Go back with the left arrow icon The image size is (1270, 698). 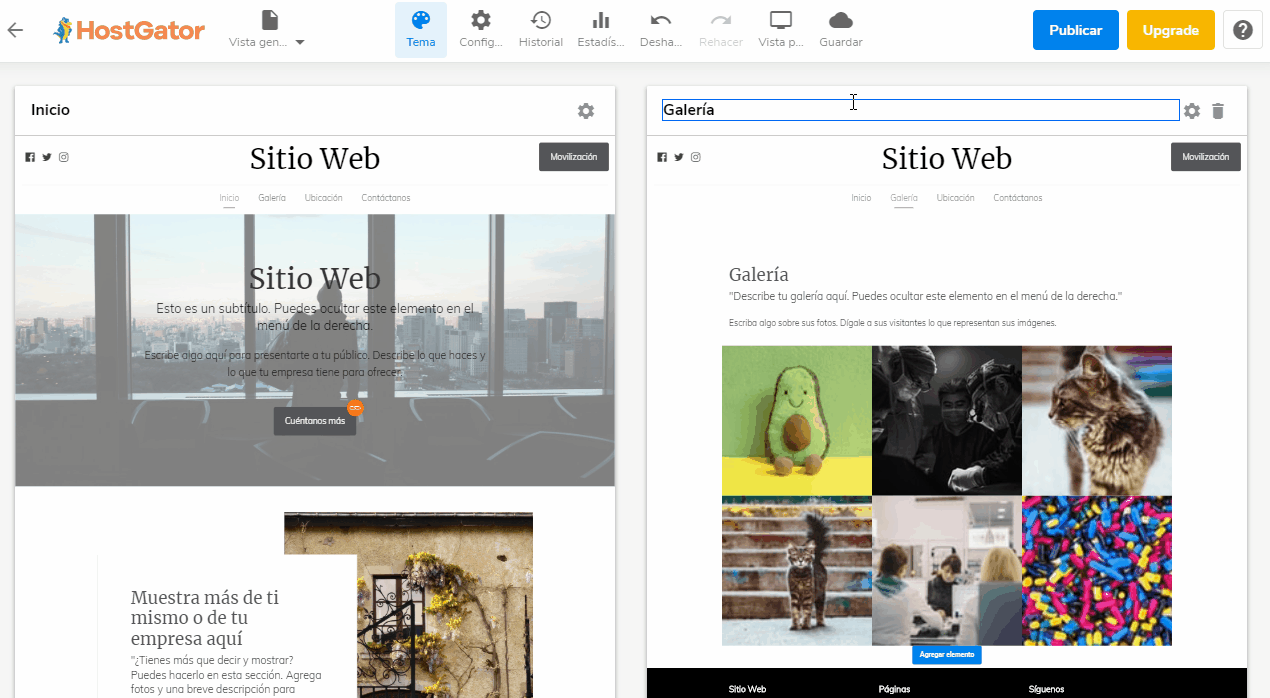coord(15,30)
